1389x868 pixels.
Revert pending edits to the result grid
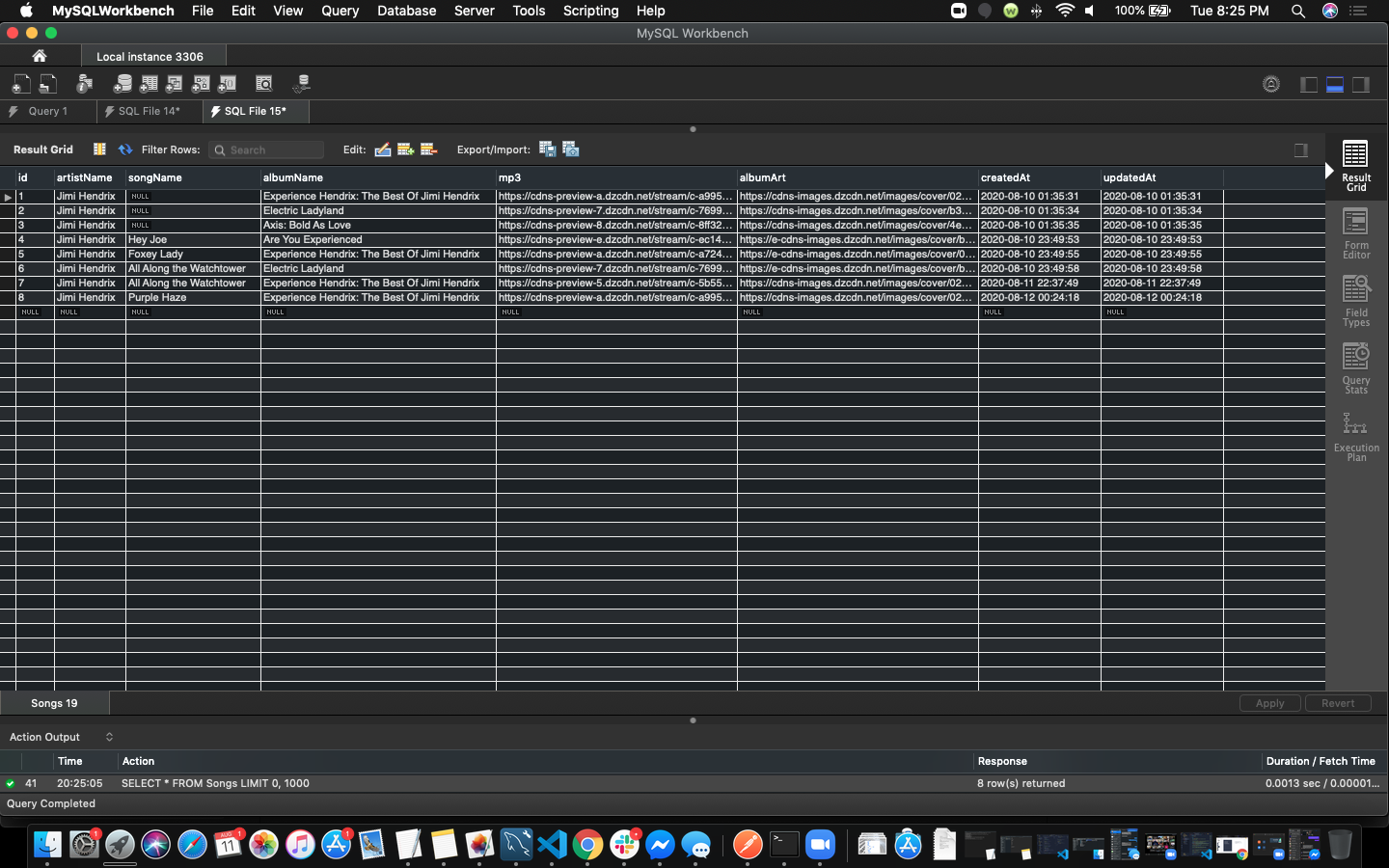point(1338,703)
